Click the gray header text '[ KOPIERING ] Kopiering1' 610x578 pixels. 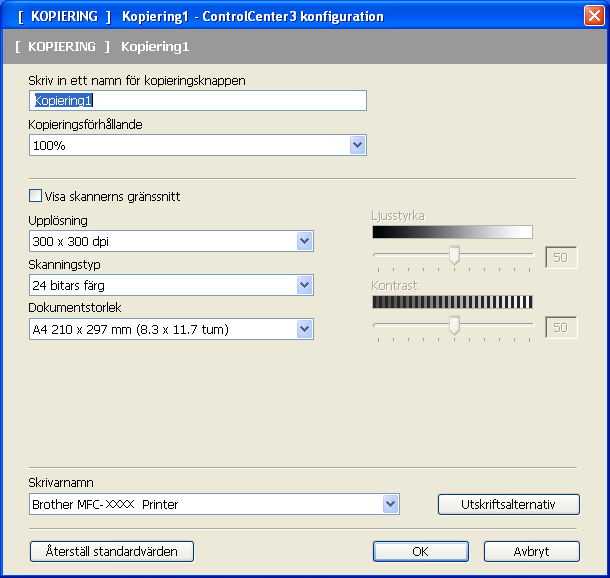click(102, 47)
